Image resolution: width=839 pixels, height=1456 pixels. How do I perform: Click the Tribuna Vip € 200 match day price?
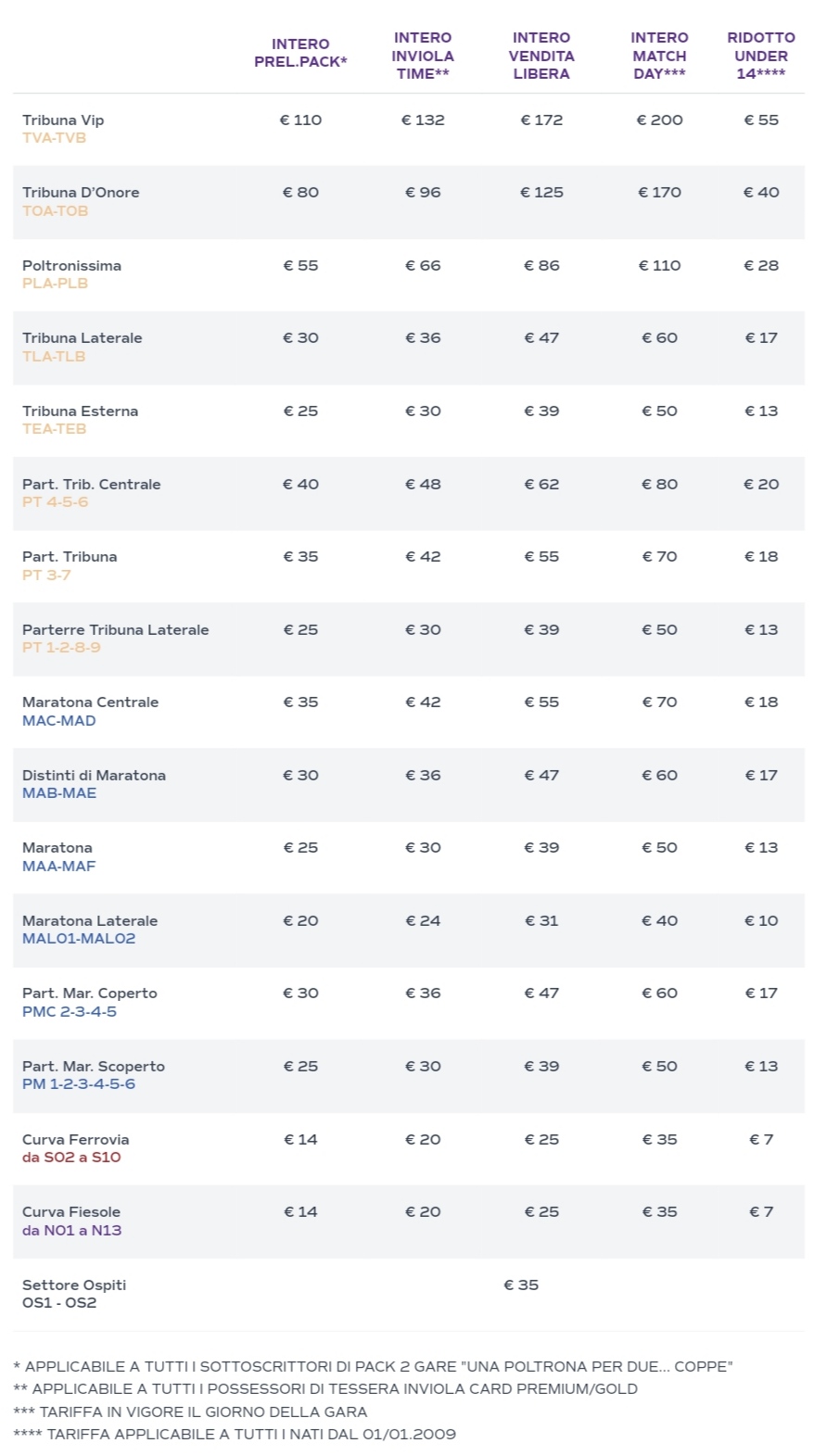659,120
